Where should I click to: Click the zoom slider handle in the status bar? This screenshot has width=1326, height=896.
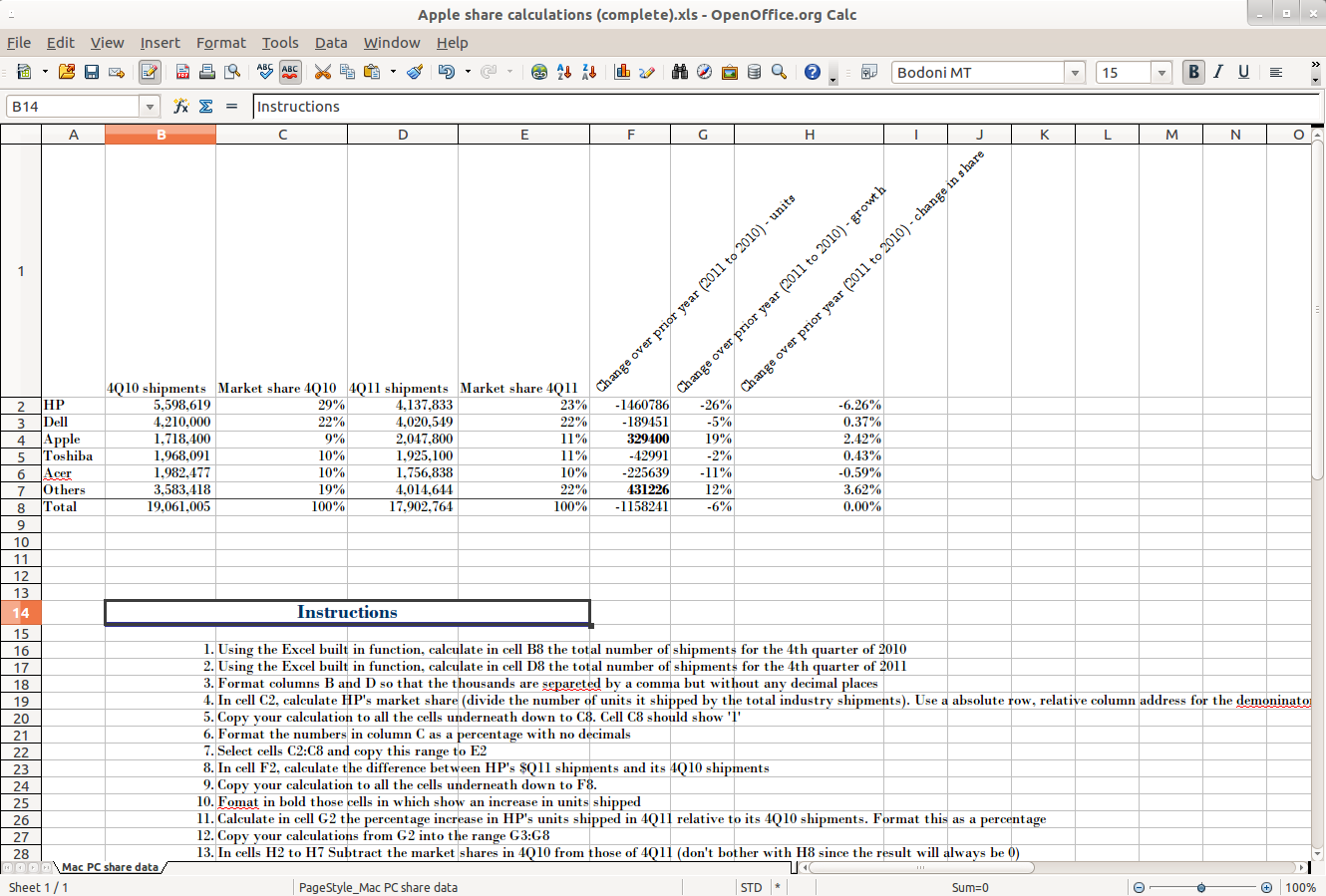[x=1201, y=887]
